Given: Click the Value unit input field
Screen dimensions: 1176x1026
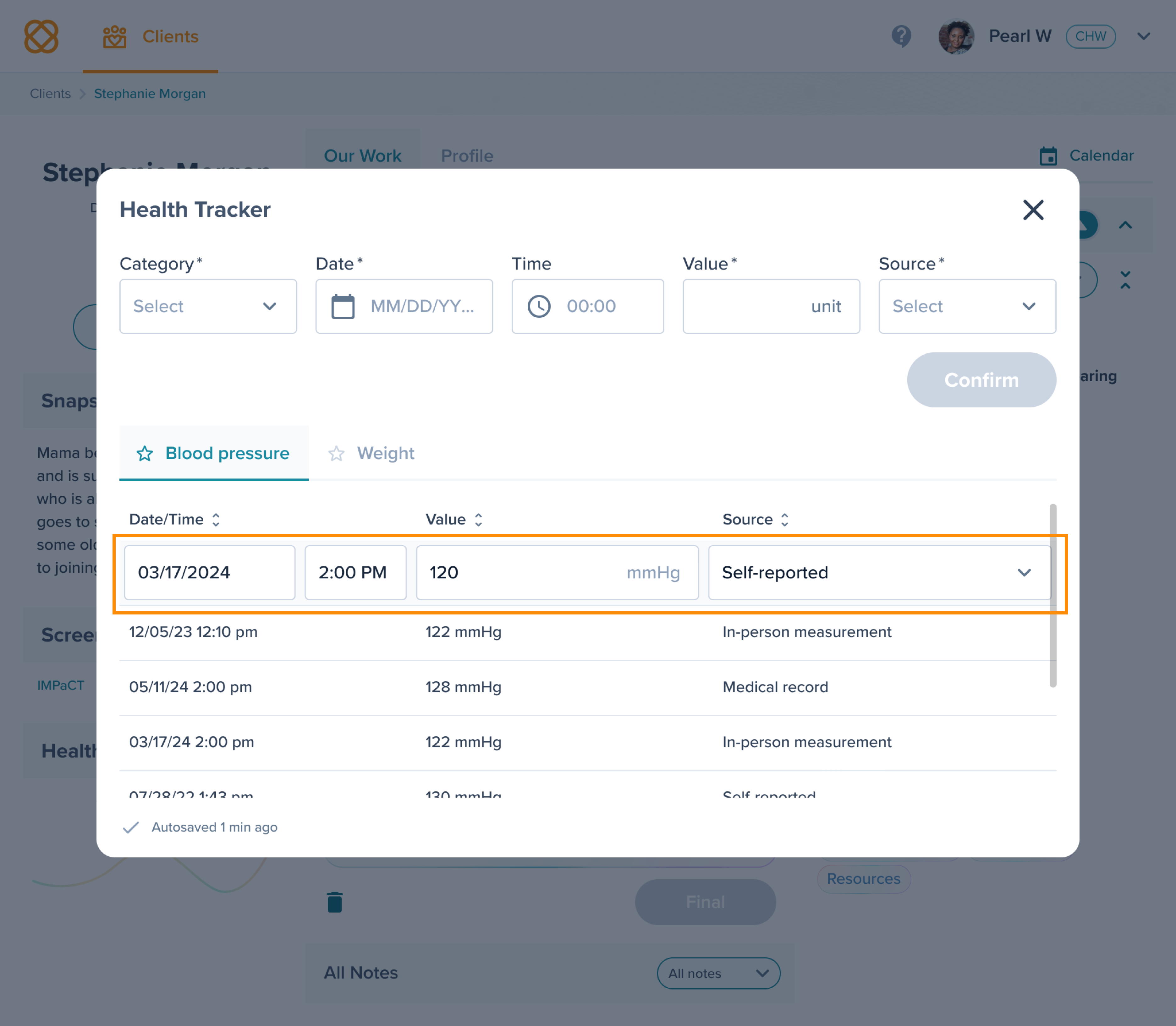Looking at the screenshot, I should 771,306.
